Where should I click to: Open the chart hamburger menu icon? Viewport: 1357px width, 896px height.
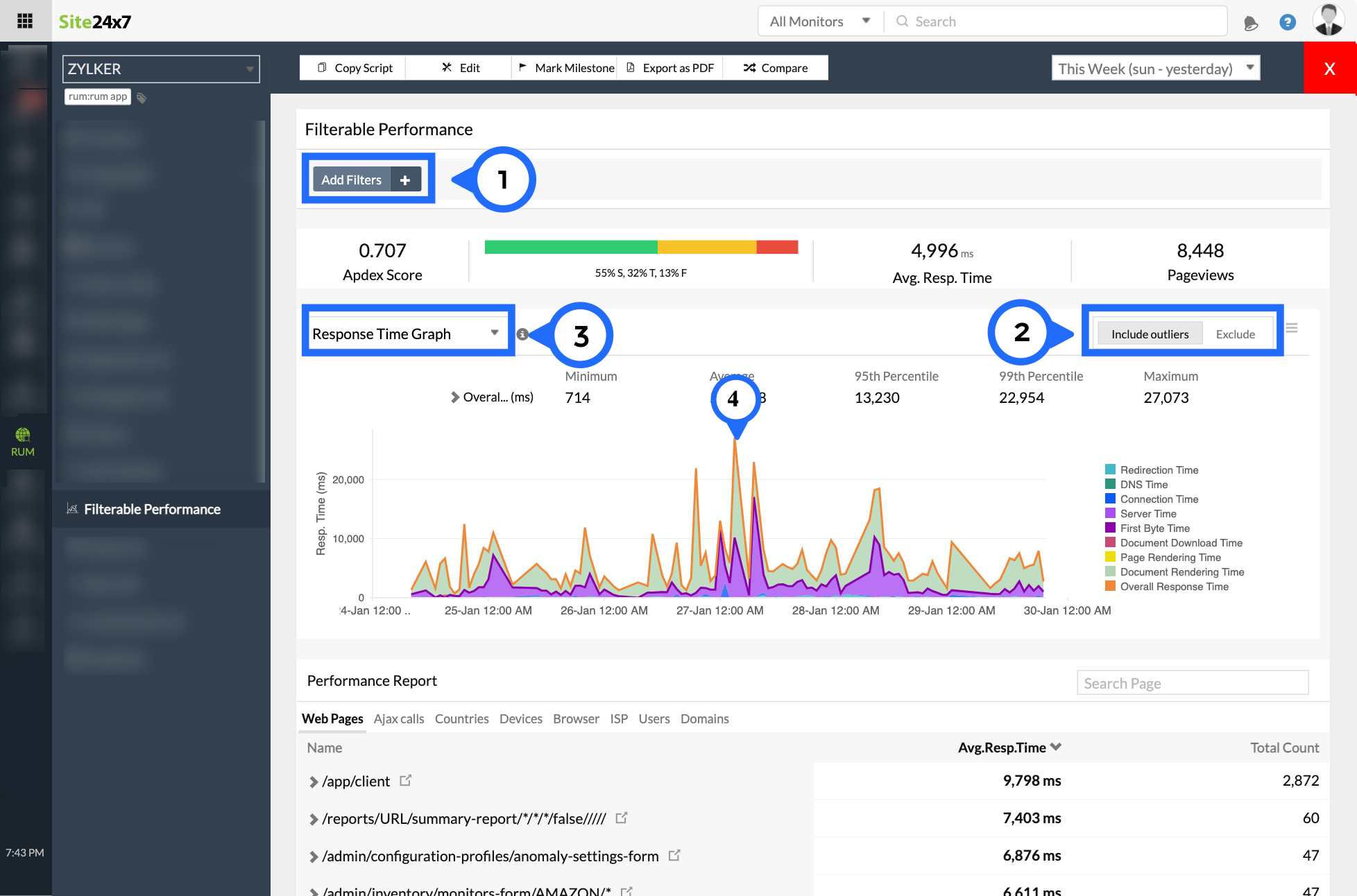coord(1292,328)
